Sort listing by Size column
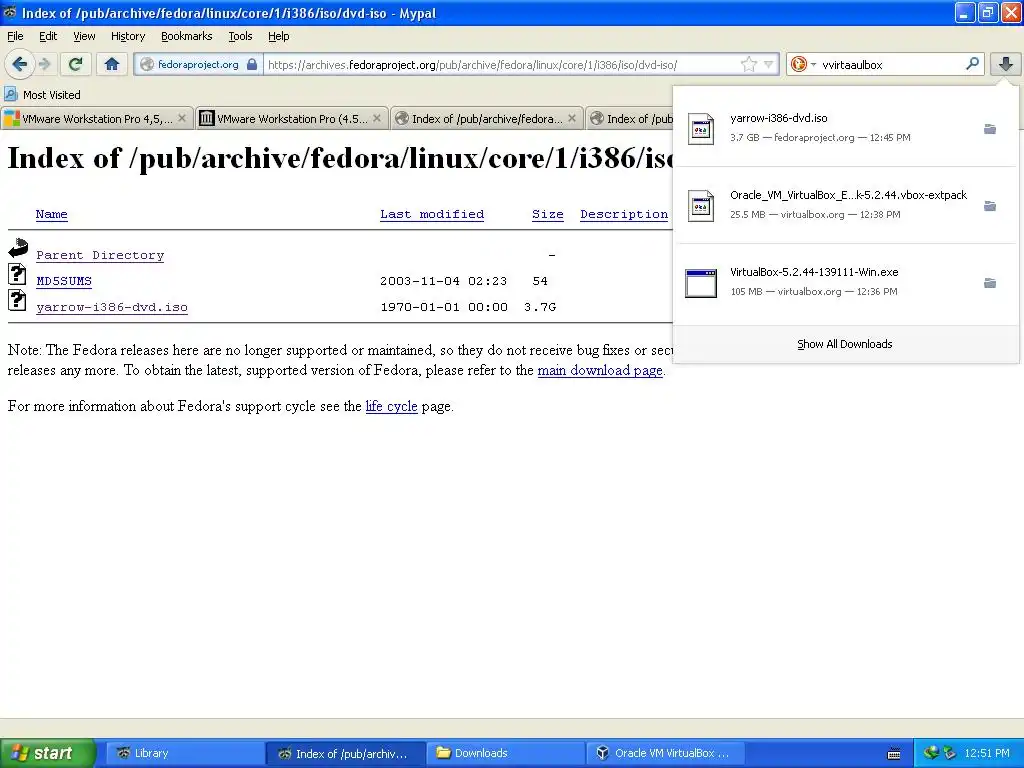This screenshot has height=768, width=1024. coord(547,214)
